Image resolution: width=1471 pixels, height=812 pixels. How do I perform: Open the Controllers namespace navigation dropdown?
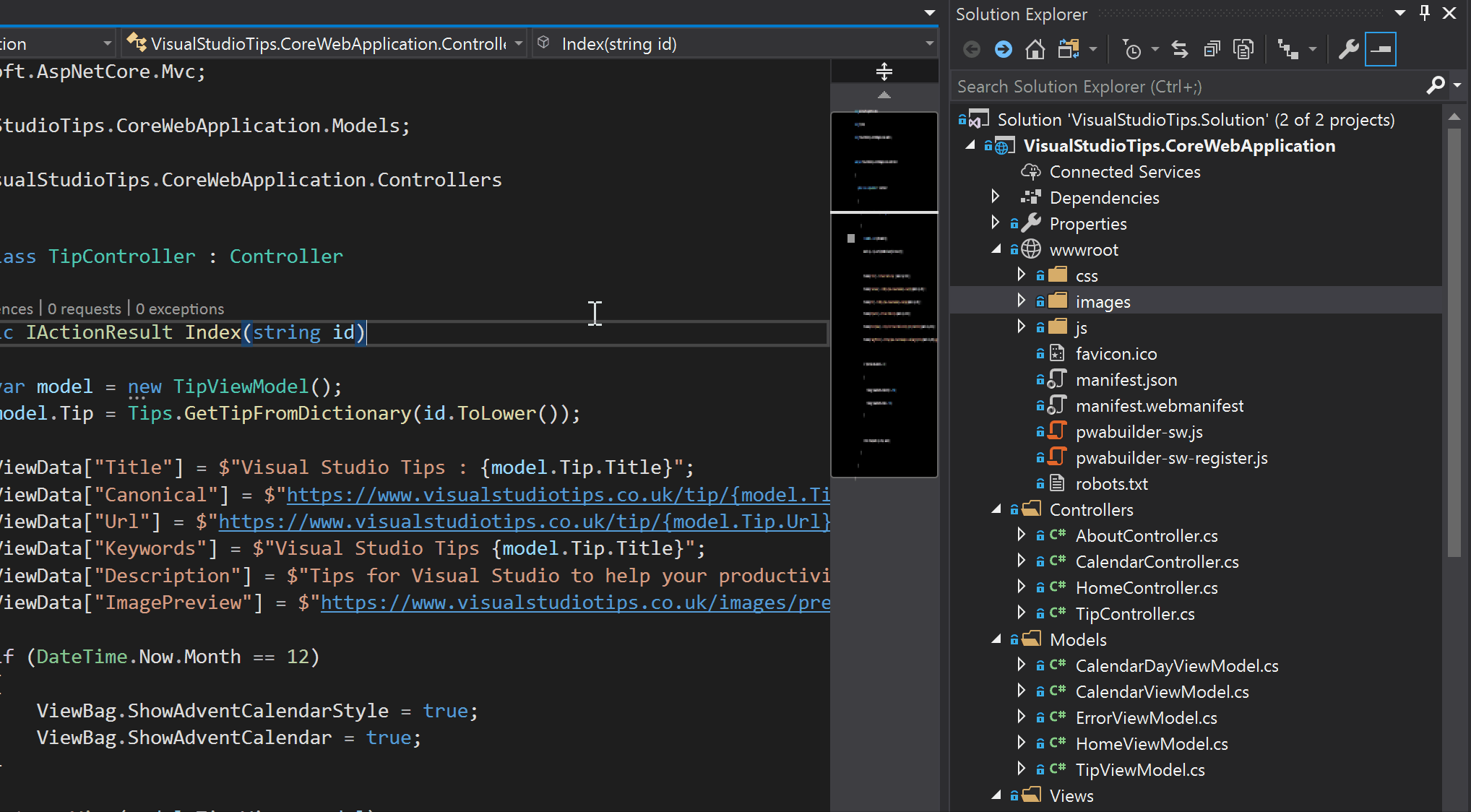coord(518,43)
